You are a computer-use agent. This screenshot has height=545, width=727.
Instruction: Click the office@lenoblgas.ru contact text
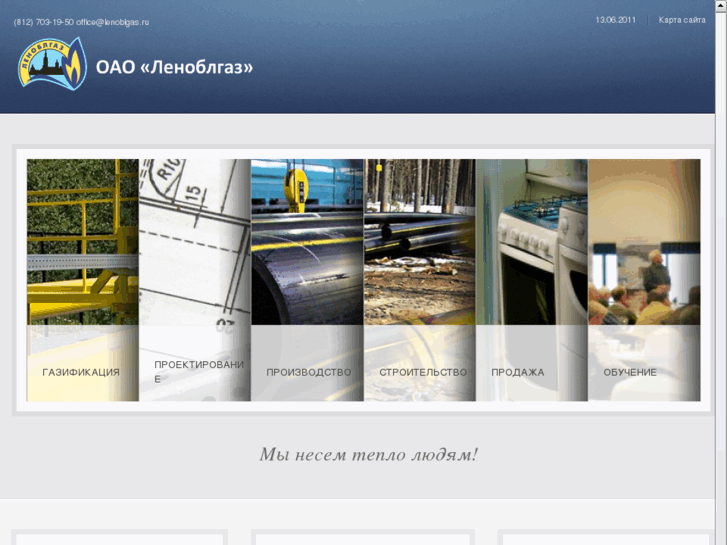(x=113, y=22)
